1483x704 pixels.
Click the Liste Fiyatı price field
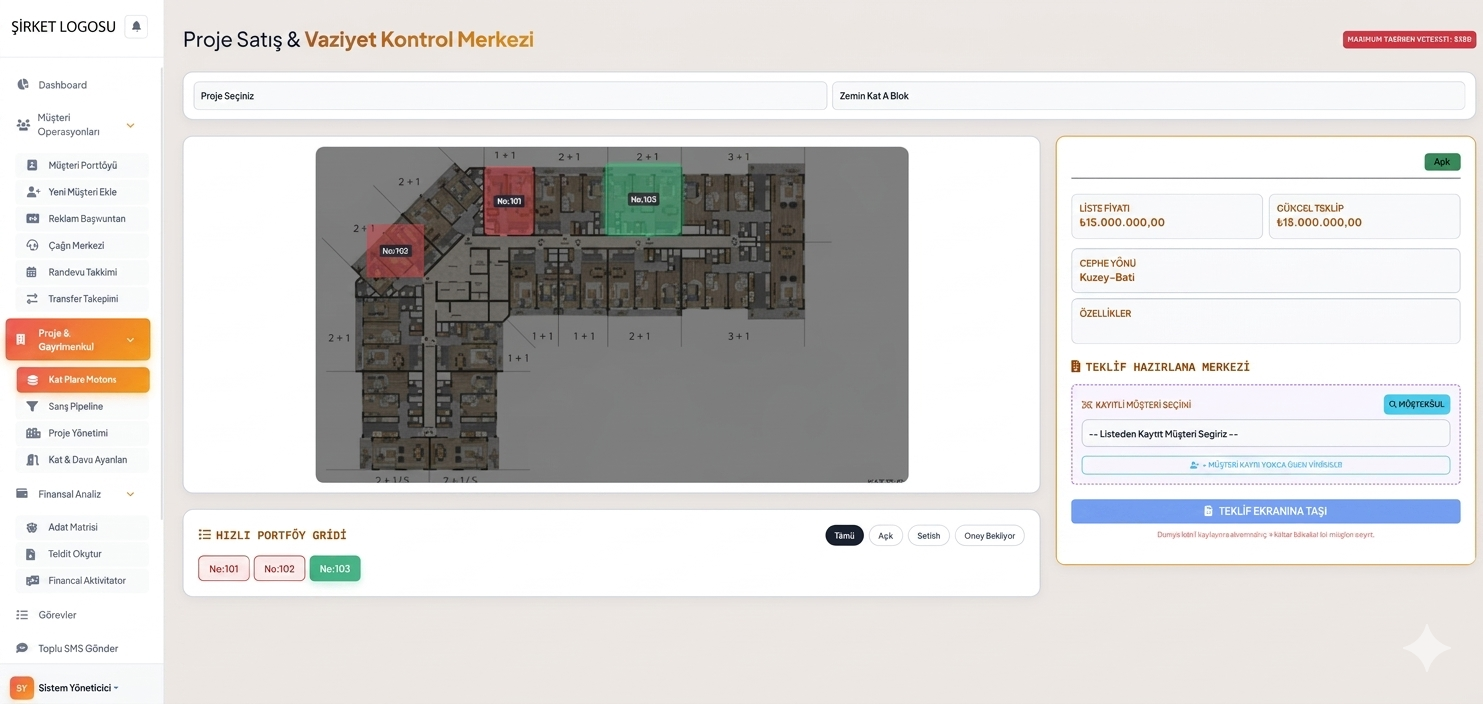1166,216
